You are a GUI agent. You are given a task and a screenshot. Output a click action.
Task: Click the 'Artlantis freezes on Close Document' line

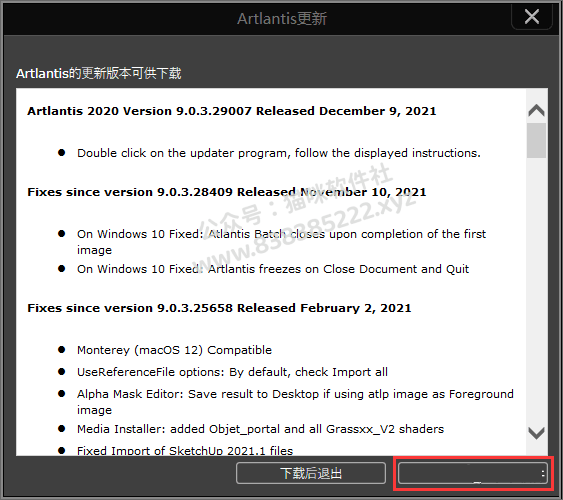point(273,269)
